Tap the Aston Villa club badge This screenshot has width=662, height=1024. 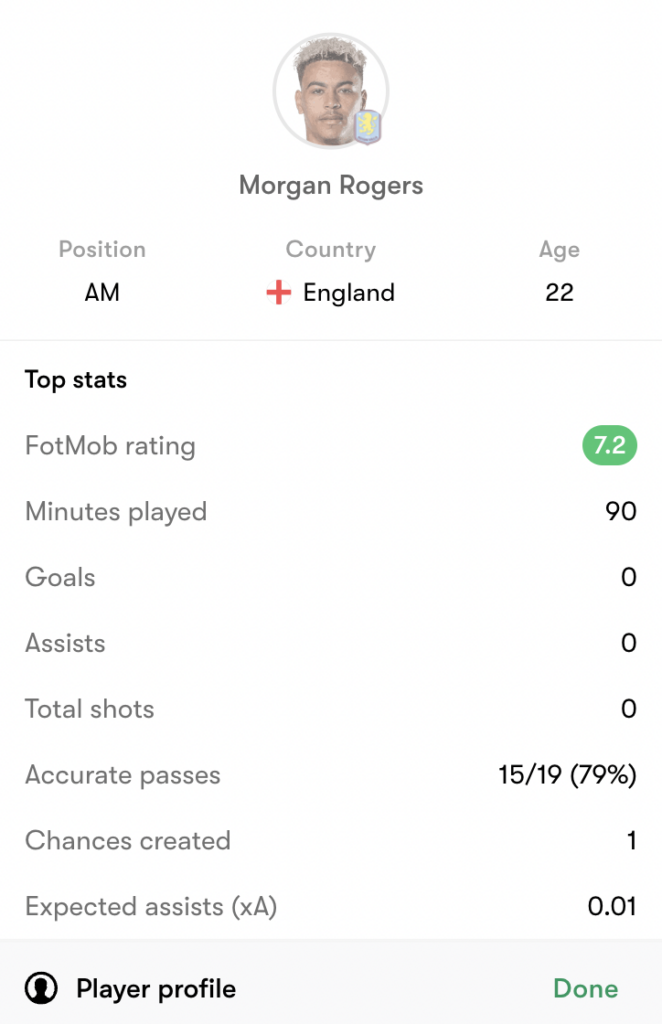(368, 127)
